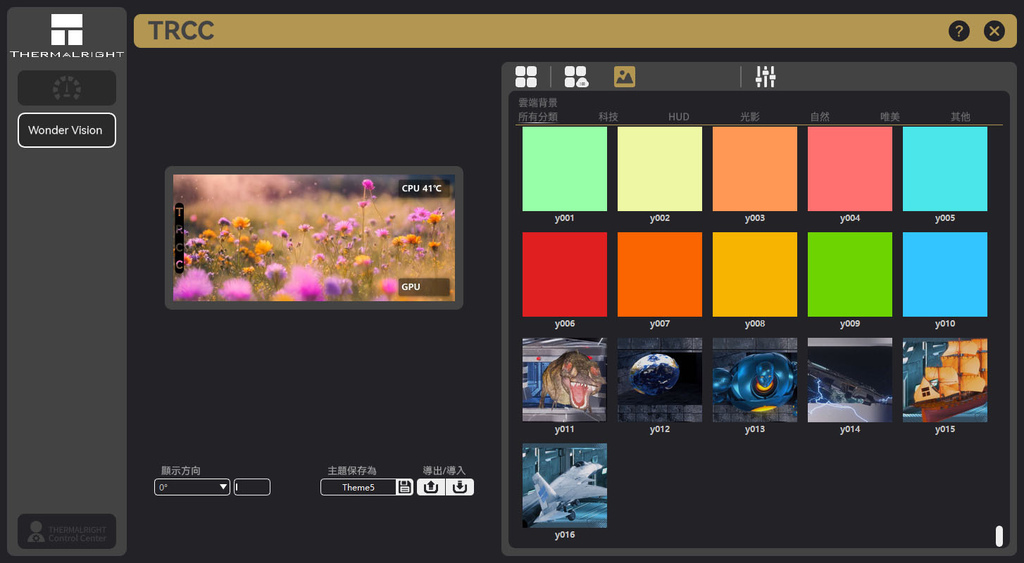Pick the red y006 color background
1024x563 pixels.
click(564, 274)
